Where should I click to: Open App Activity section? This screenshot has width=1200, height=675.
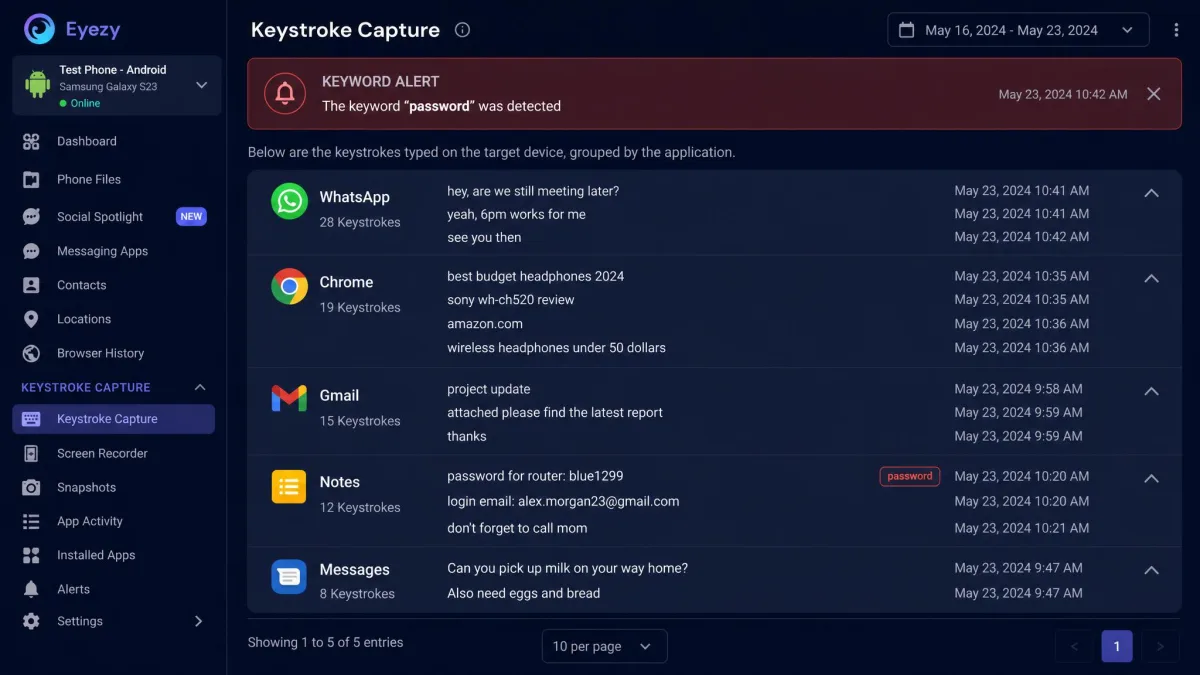pyautogui.click(x=90, y=521)
